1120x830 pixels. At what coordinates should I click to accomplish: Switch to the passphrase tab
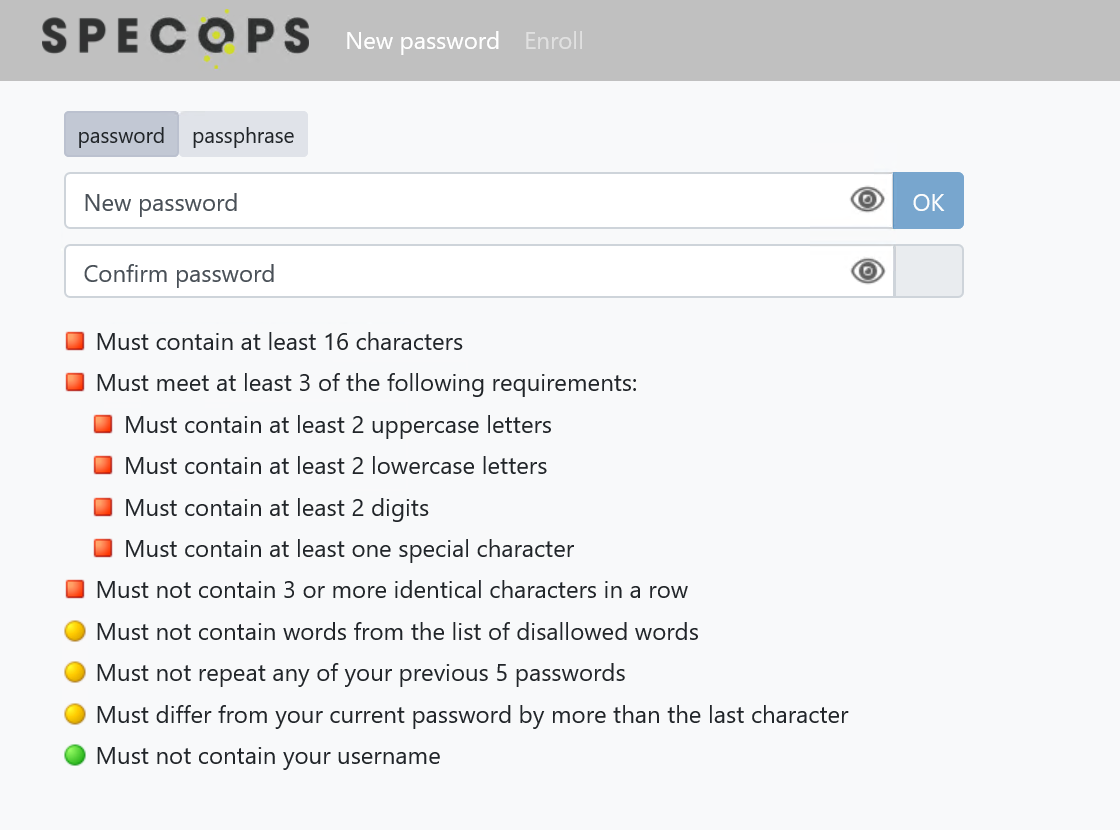[243, 134]
